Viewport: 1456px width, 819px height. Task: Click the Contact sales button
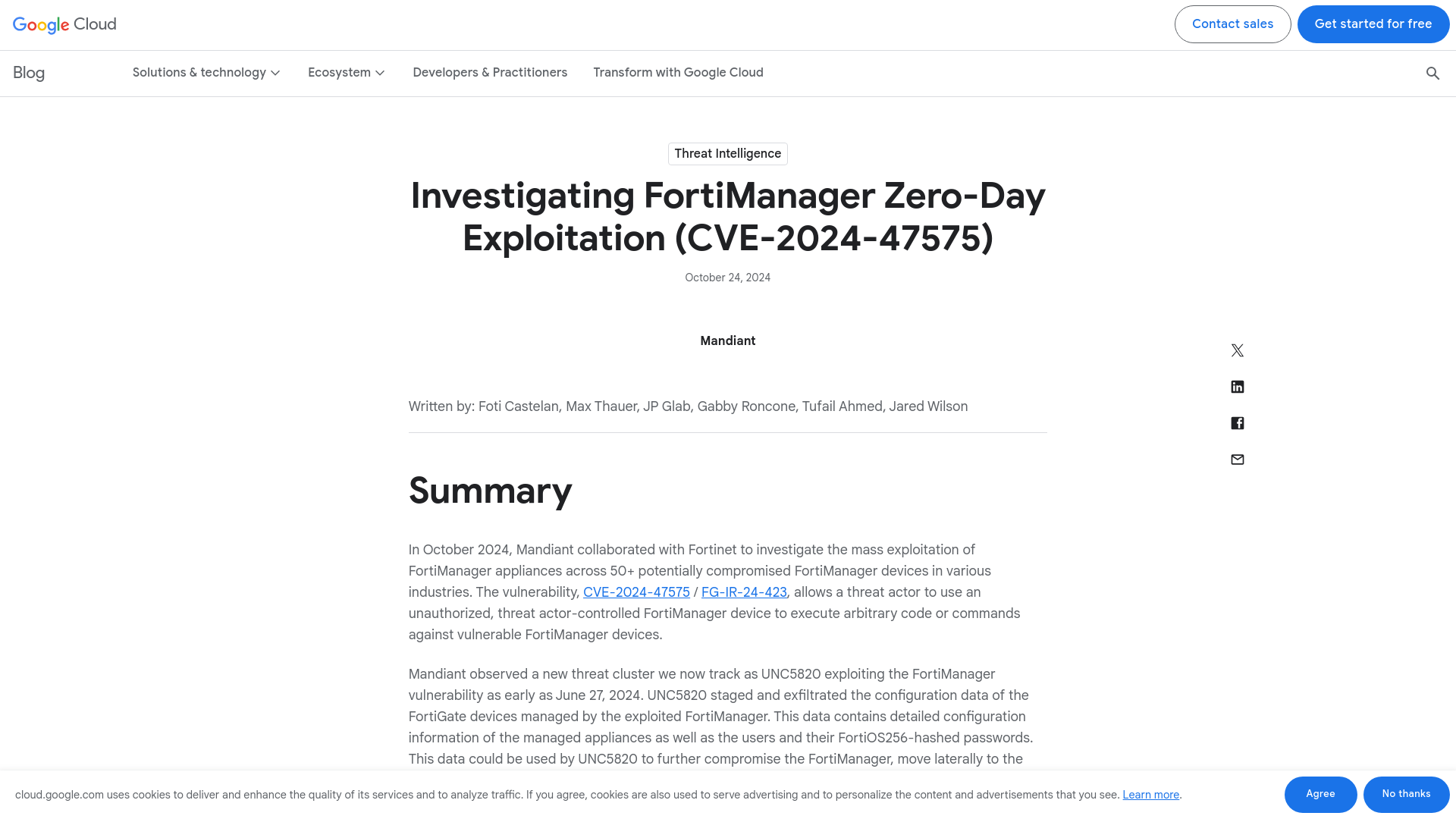coord(1232,24)
